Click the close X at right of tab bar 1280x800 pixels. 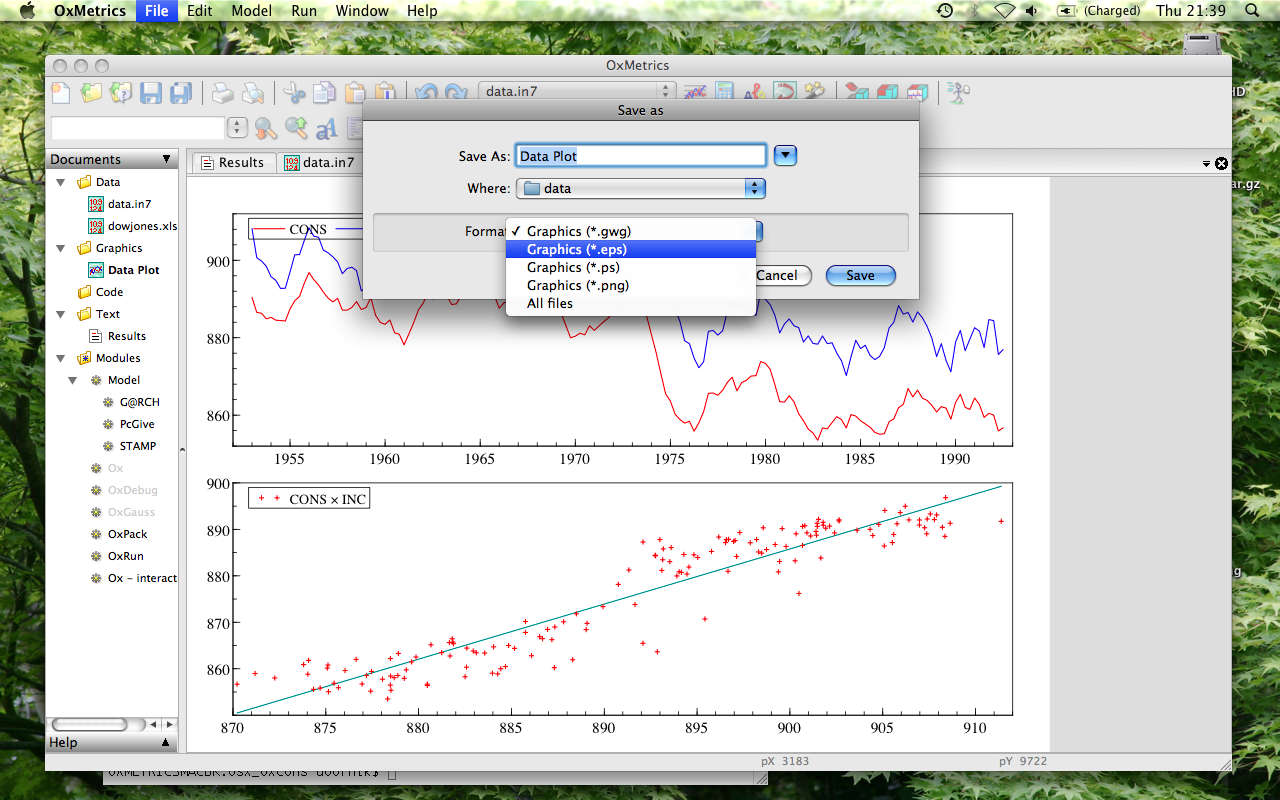pos(1221,164)
